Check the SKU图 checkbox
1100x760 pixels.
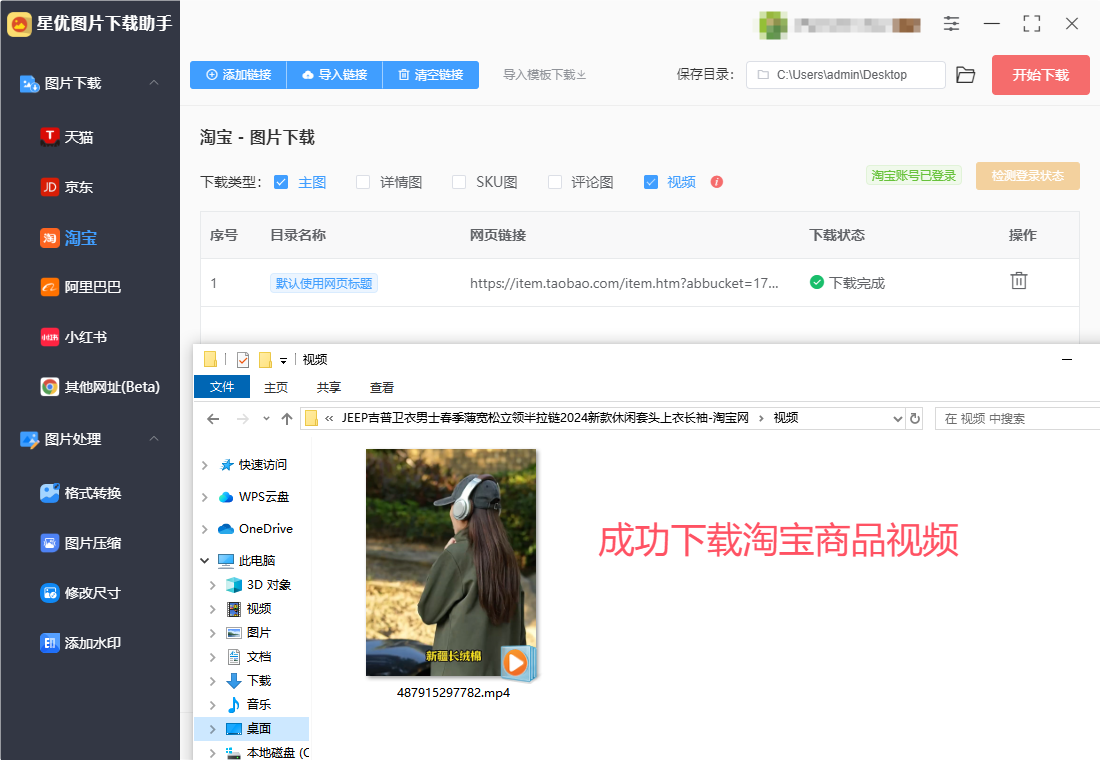(459, 182)
